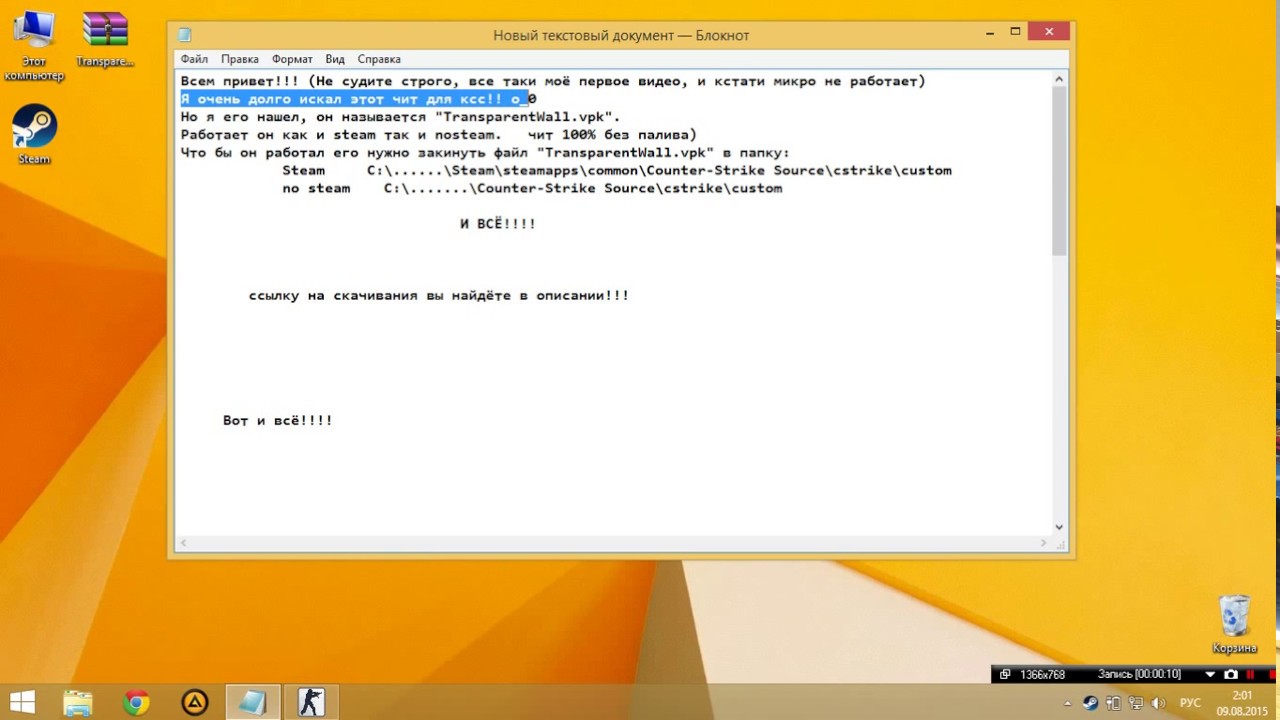The image size is (1280, 720).
Task: Click the horizontal scrollbar left arrow
Action: [183, 543]
